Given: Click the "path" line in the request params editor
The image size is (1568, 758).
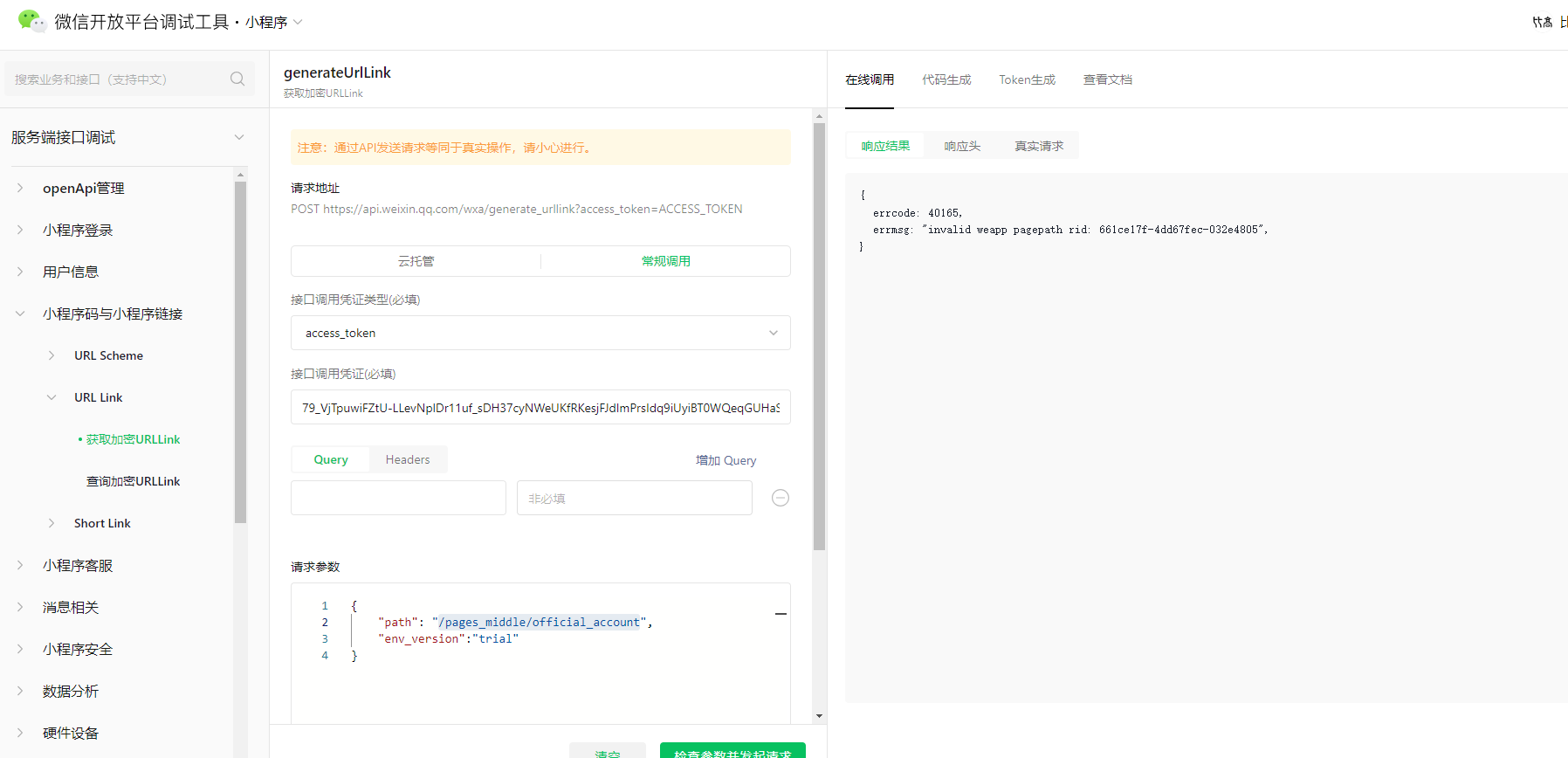Looking at the screenshot, I should [515, 622].
